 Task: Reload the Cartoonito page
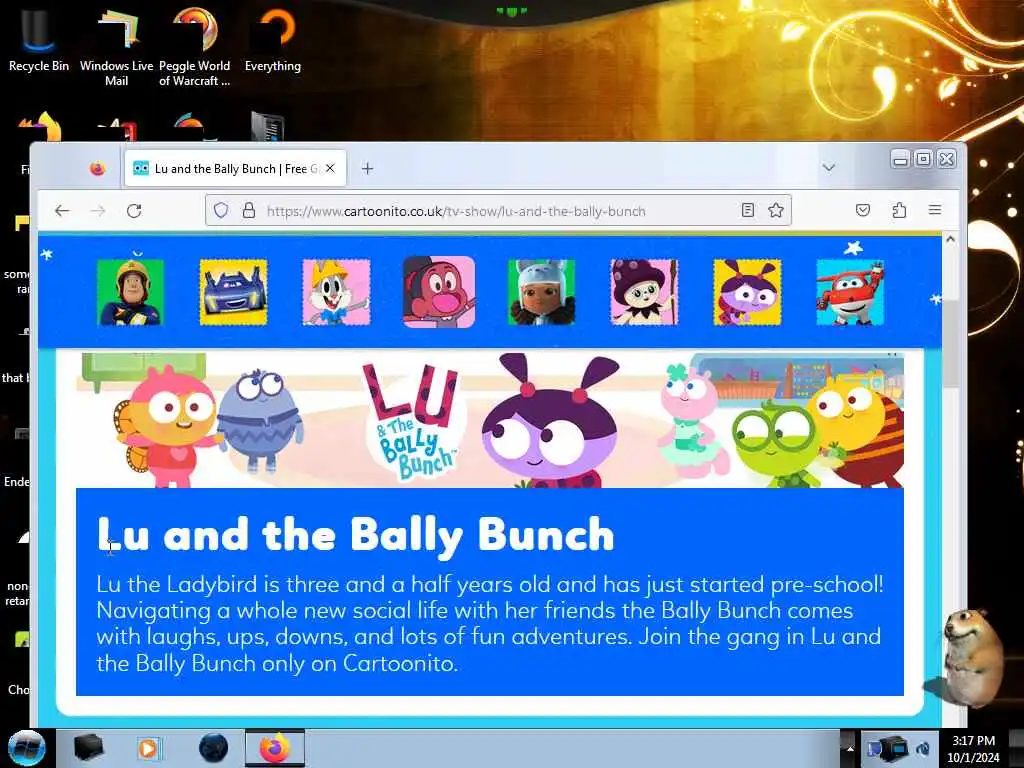pyautogui.click(x=134, y=210)
